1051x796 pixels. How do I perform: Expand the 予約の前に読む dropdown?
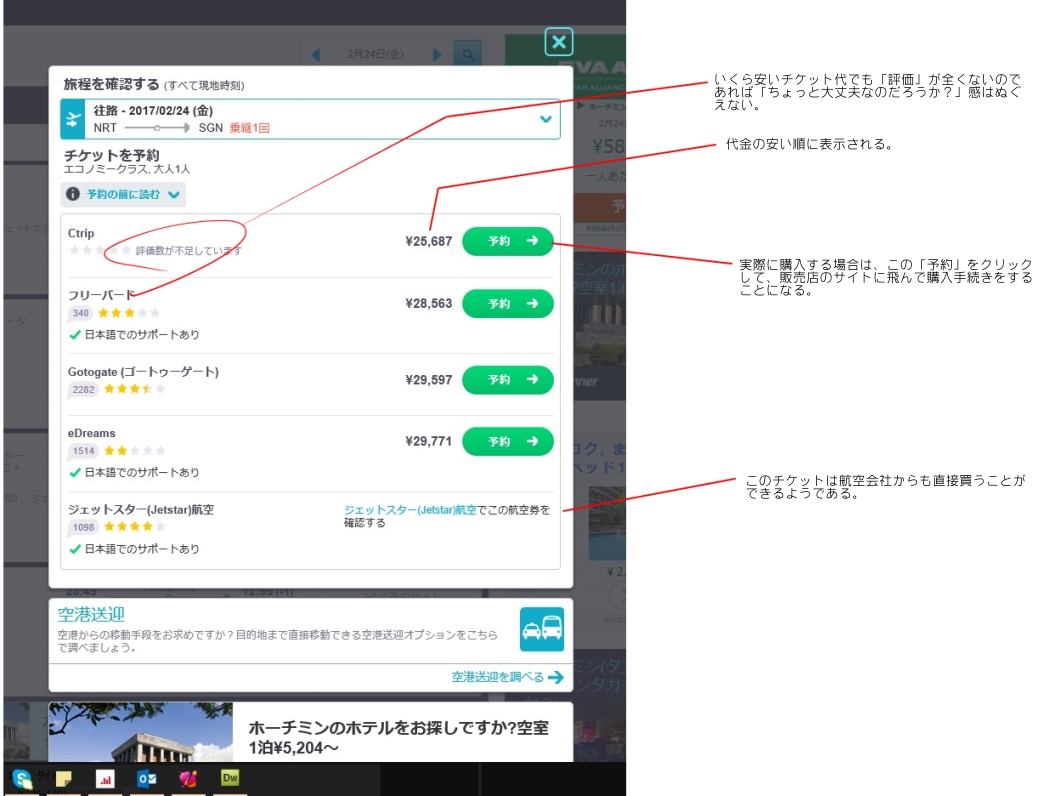click(x=174, y=195)
